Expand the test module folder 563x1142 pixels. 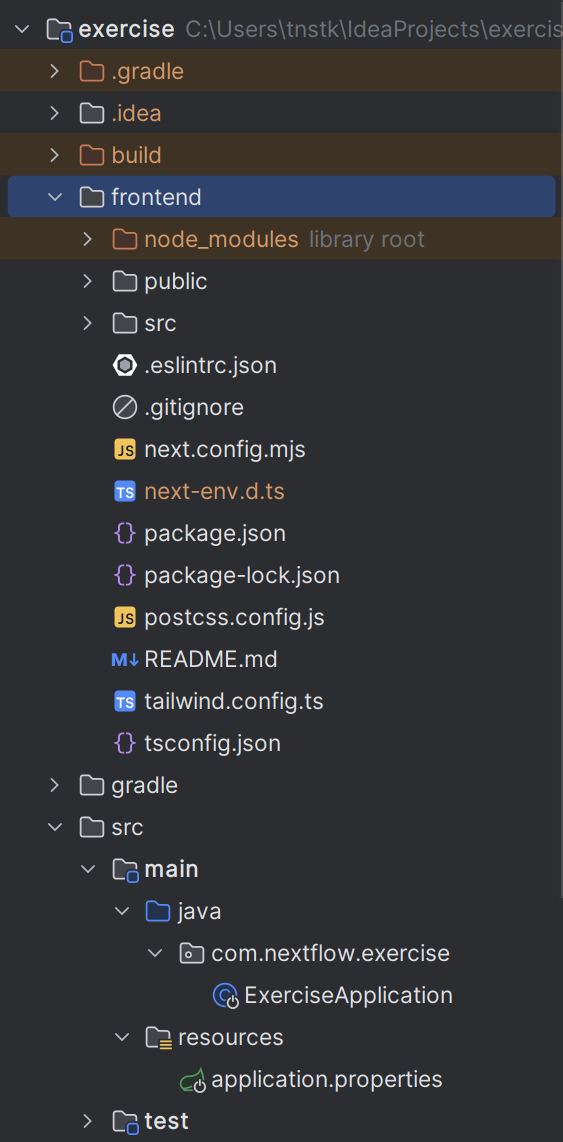click(87, 1121)
